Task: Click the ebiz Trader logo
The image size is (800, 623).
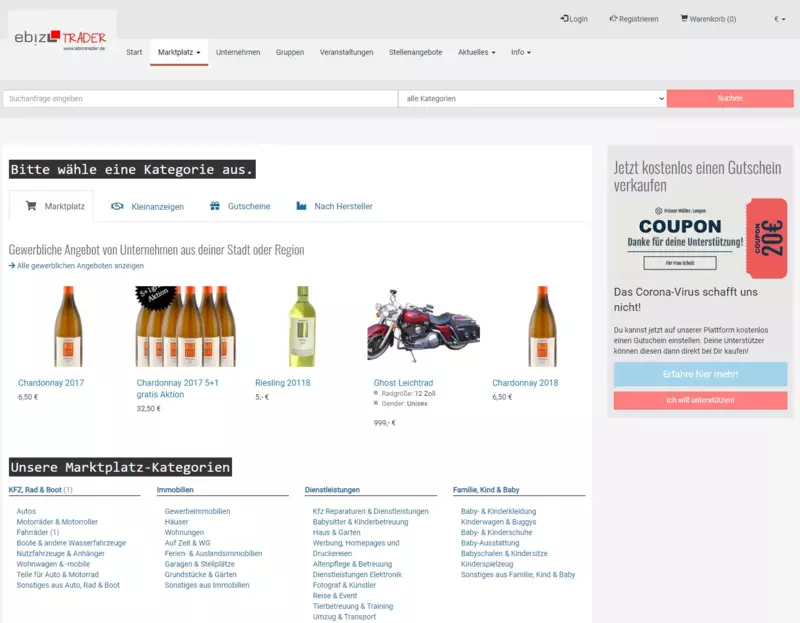Action: [60, 38]
